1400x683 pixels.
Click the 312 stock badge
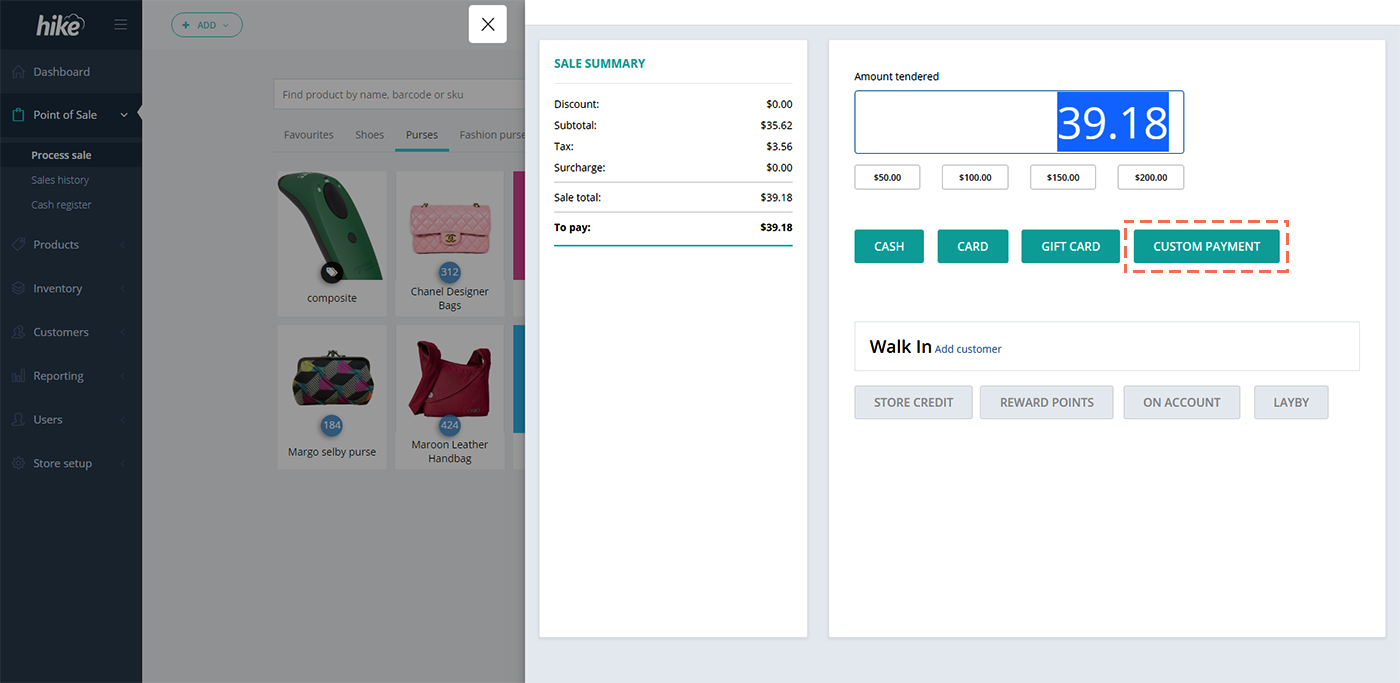tap(449, 272)
